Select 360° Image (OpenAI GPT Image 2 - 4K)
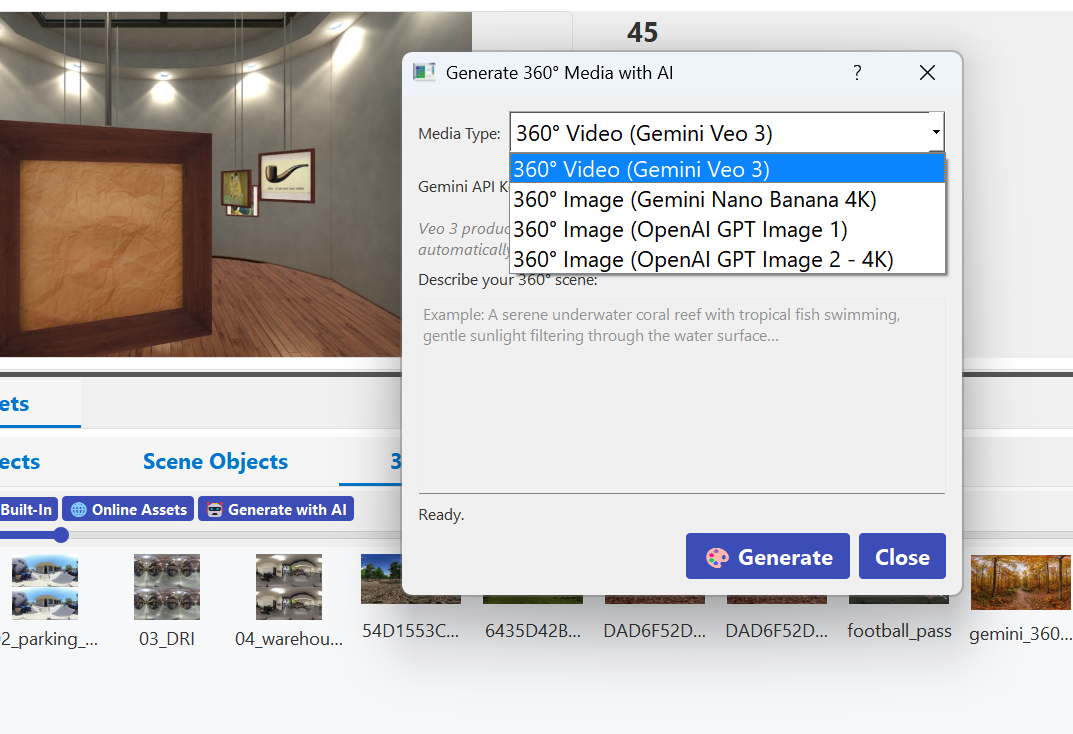 pyautogui.click(x=727, y=259)
